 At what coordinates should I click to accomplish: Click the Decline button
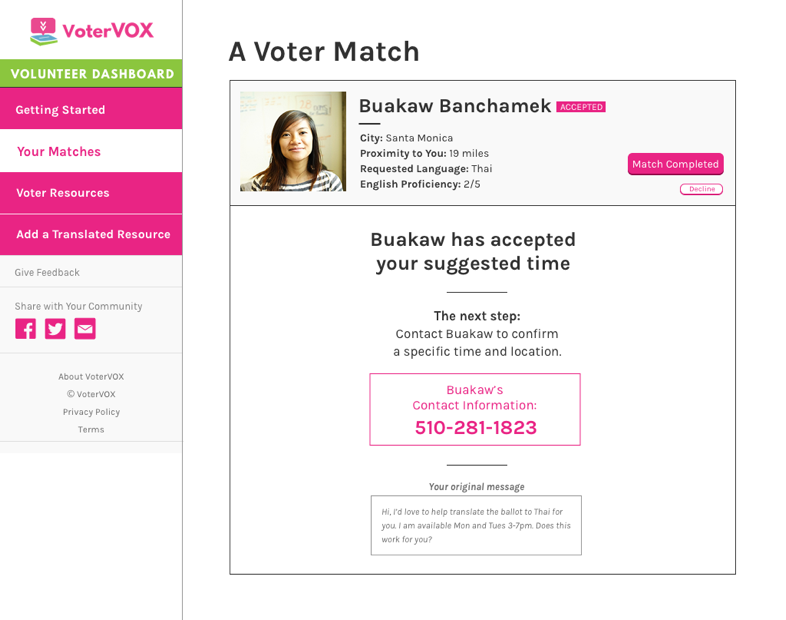point(701,189)
